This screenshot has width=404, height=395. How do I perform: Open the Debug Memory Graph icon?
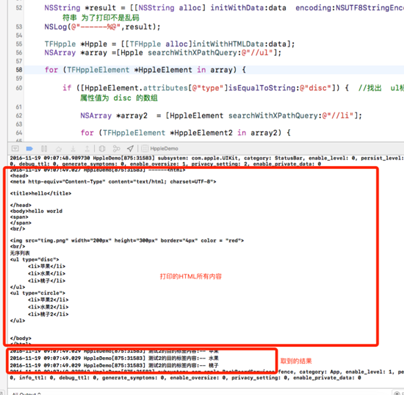click(116, 149)
